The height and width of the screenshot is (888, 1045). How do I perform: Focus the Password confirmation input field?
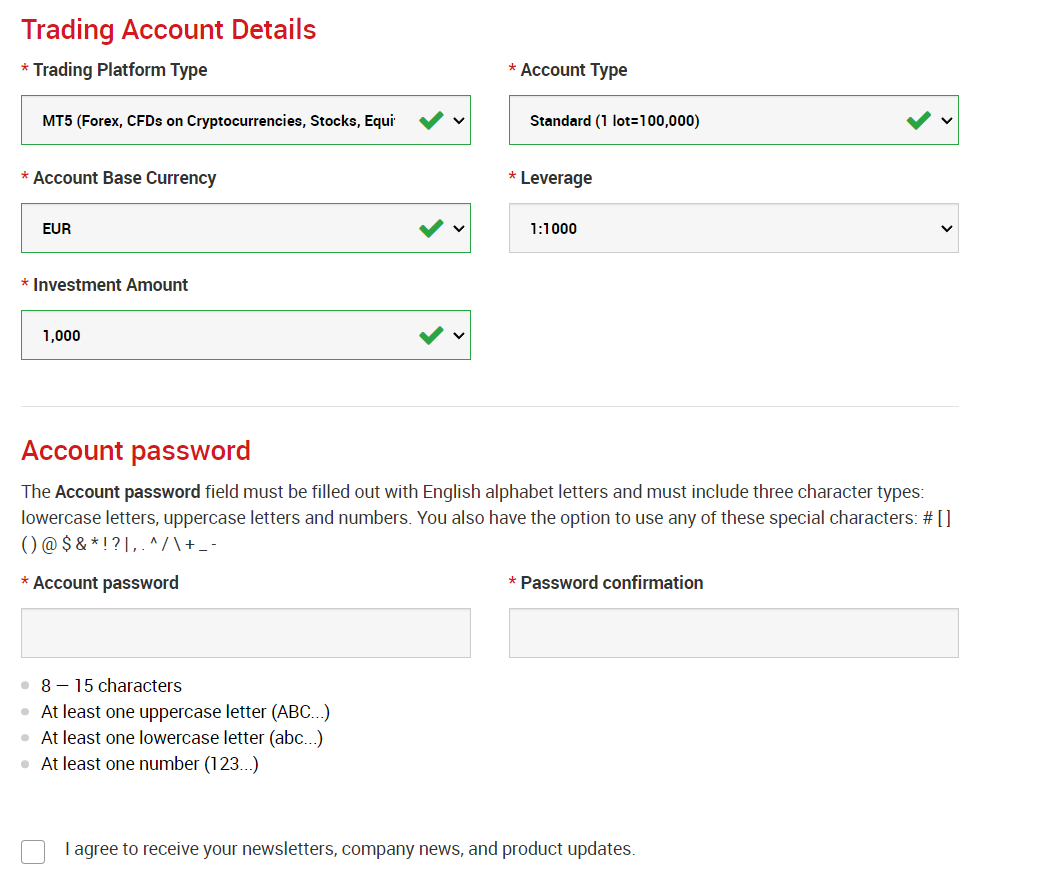[x=733, y=633]
